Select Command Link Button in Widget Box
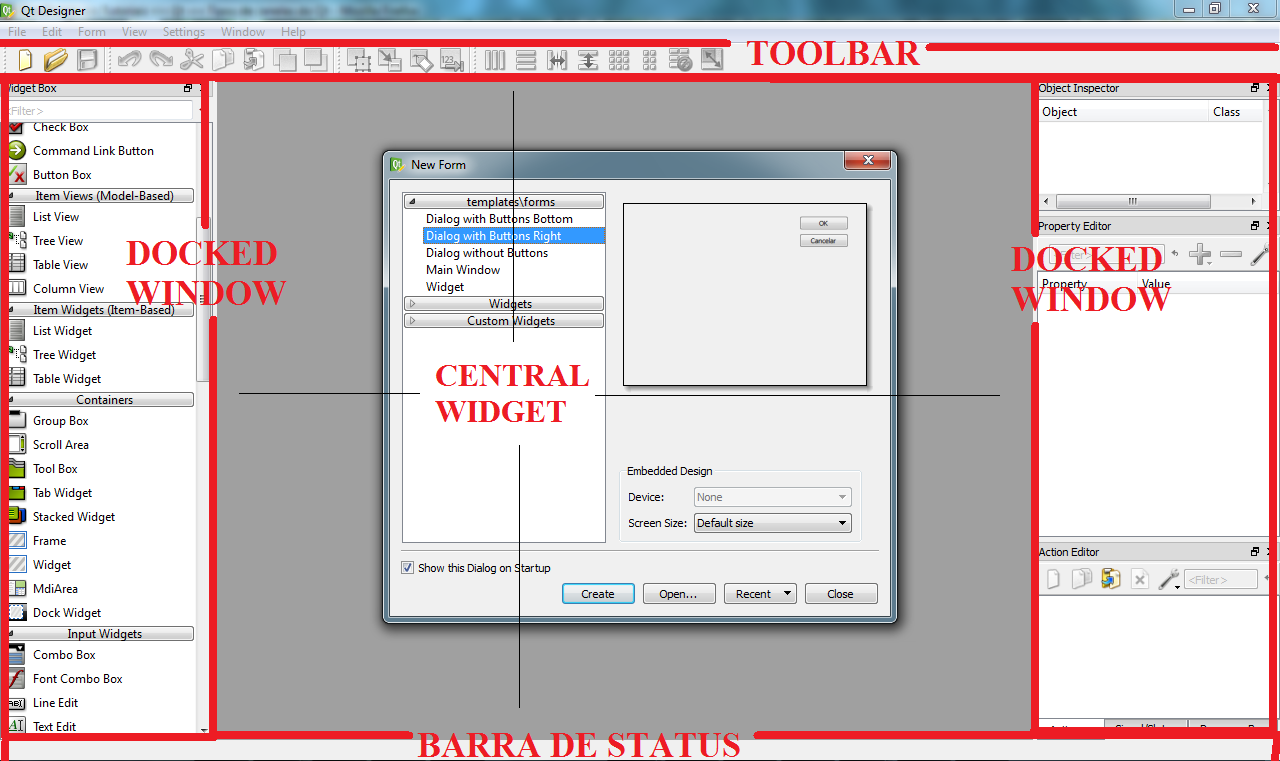The width and height of the screenshot is (1280, 761). [93, 151]
